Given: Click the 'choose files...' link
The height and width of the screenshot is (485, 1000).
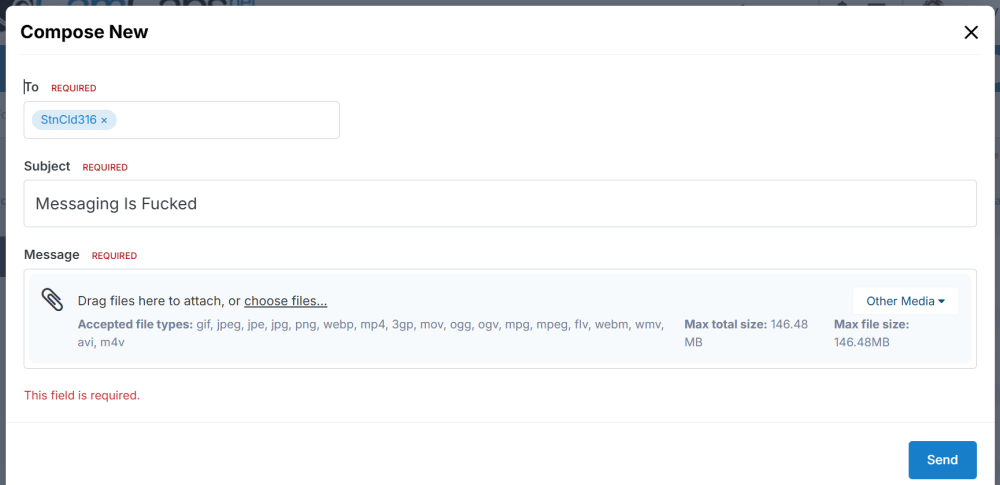Looking at the screenshot, I should [x=285, y=301].
